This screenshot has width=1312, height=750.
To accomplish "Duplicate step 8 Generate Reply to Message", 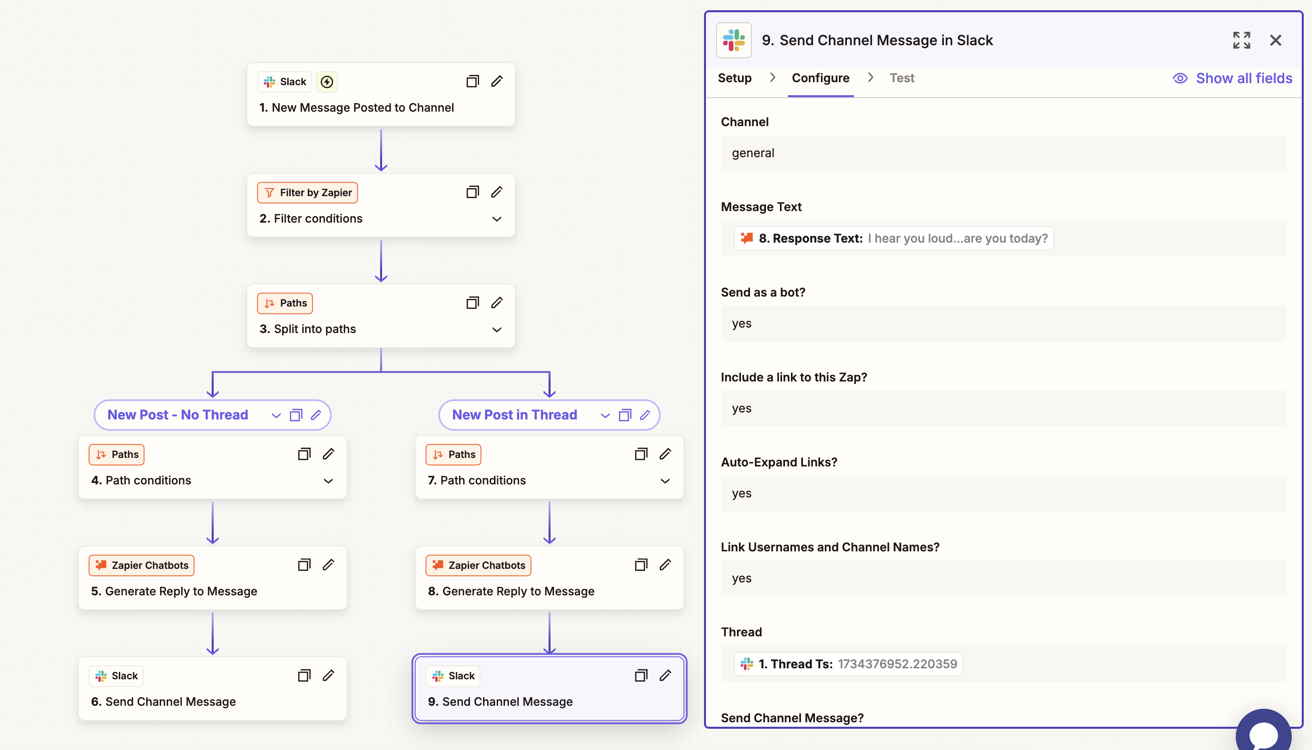I will click(641, 565).
